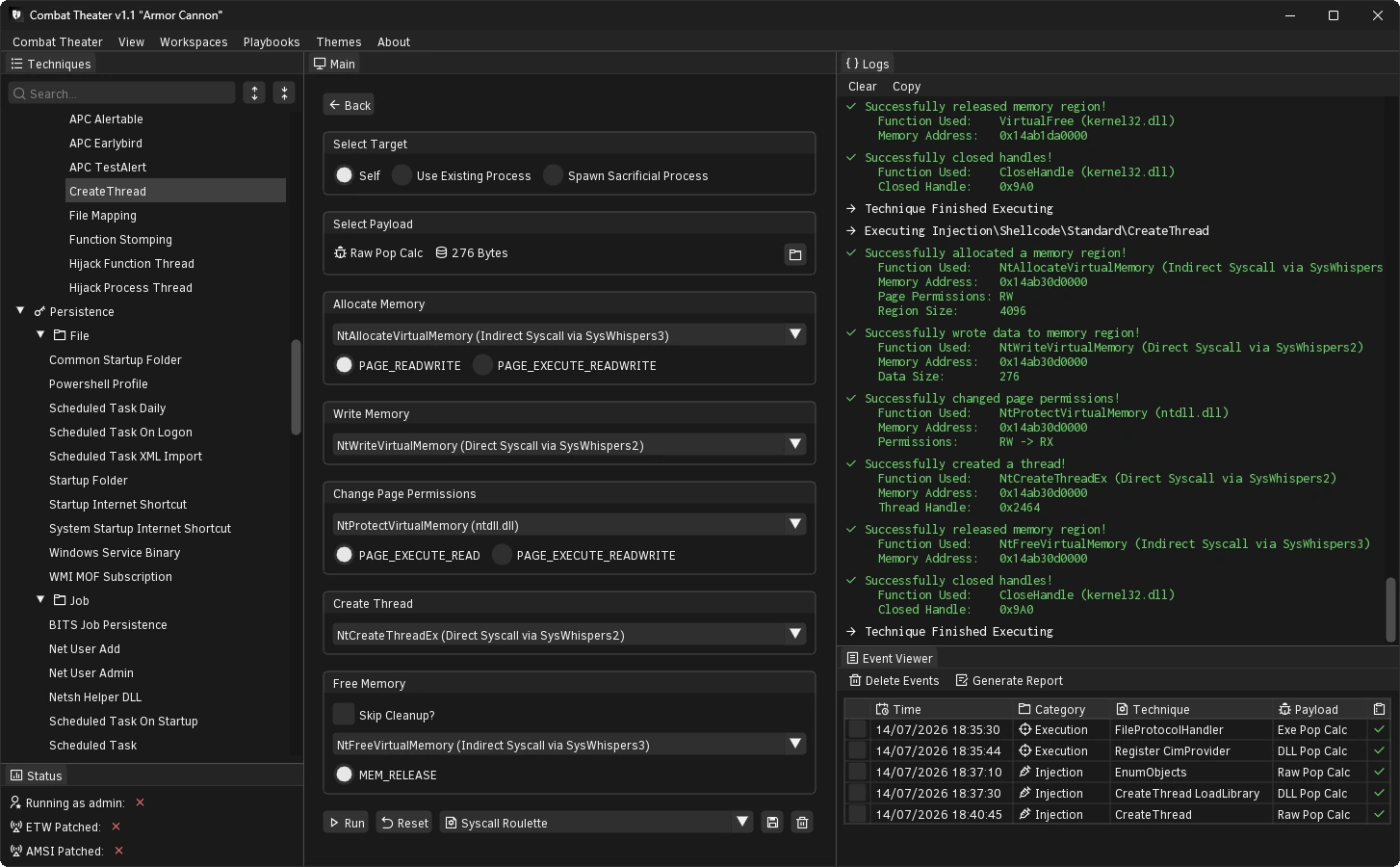Click the Persistence category icon
The height and width of the screenshot is (867, 1400).
39,312
